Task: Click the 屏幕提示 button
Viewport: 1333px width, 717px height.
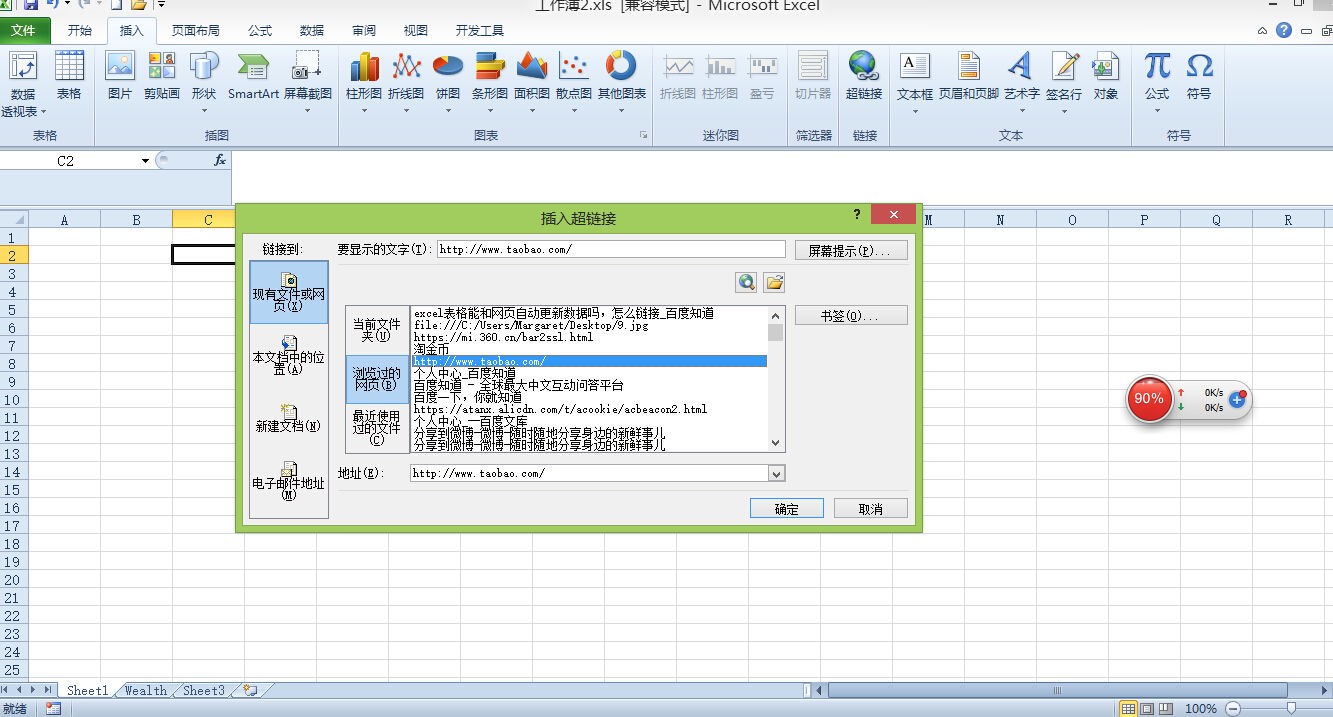Action: [x=851, y=250]
